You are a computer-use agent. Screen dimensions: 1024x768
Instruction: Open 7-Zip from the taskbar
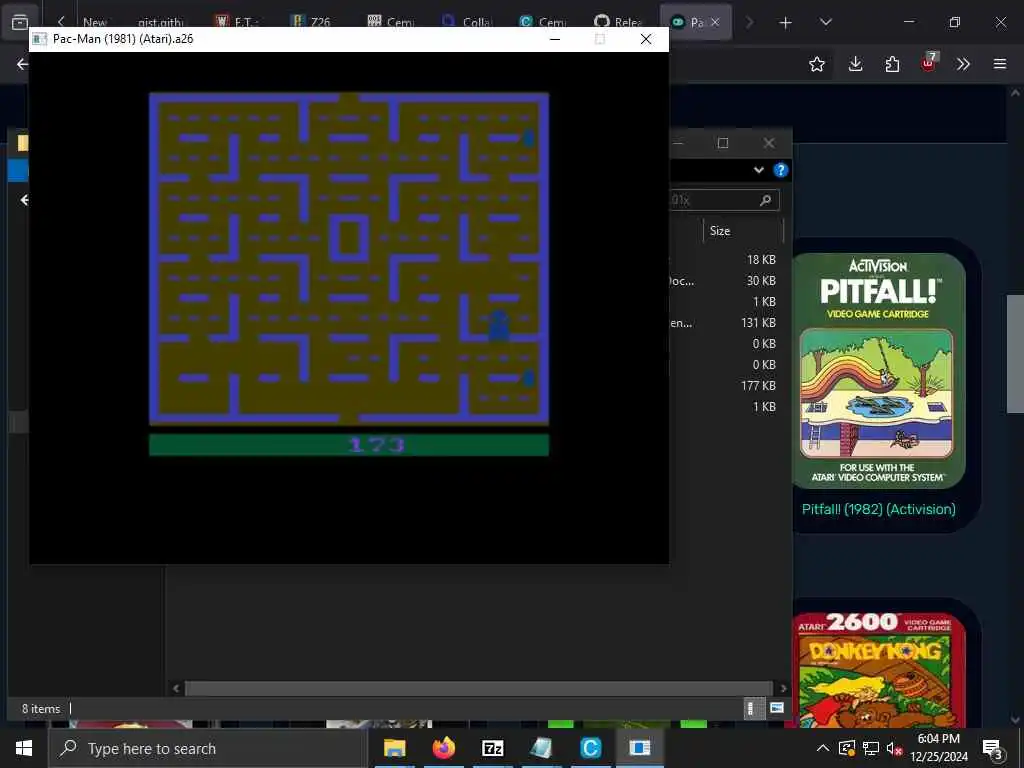tap(492, 748)
